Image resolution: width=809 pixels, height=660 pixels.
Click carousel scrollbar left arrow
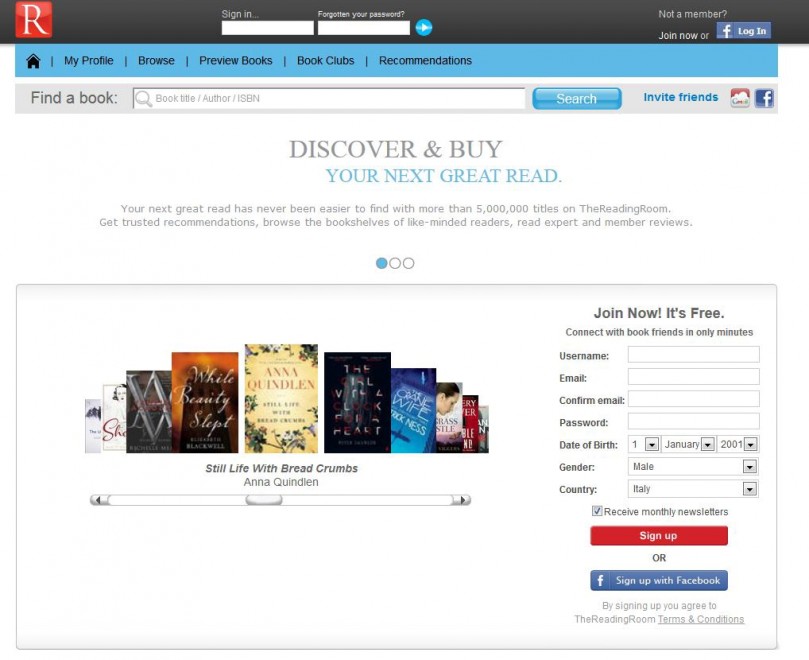[x=99, y=500]
